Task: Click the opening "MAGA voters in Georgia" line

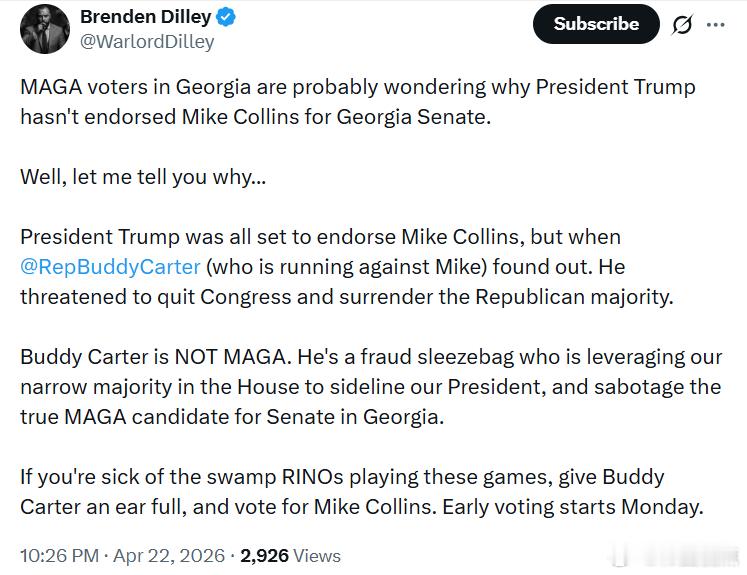Action: [x=357, y=86]
